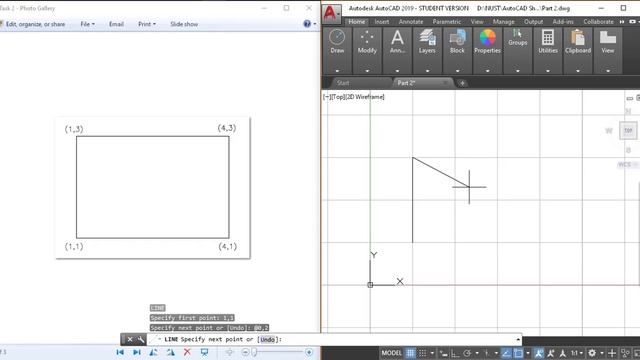This screenshot has height=360, width=640.
Task: Rotate photo clockwise in Photo Gallery
Action: [x=170, y=352]
